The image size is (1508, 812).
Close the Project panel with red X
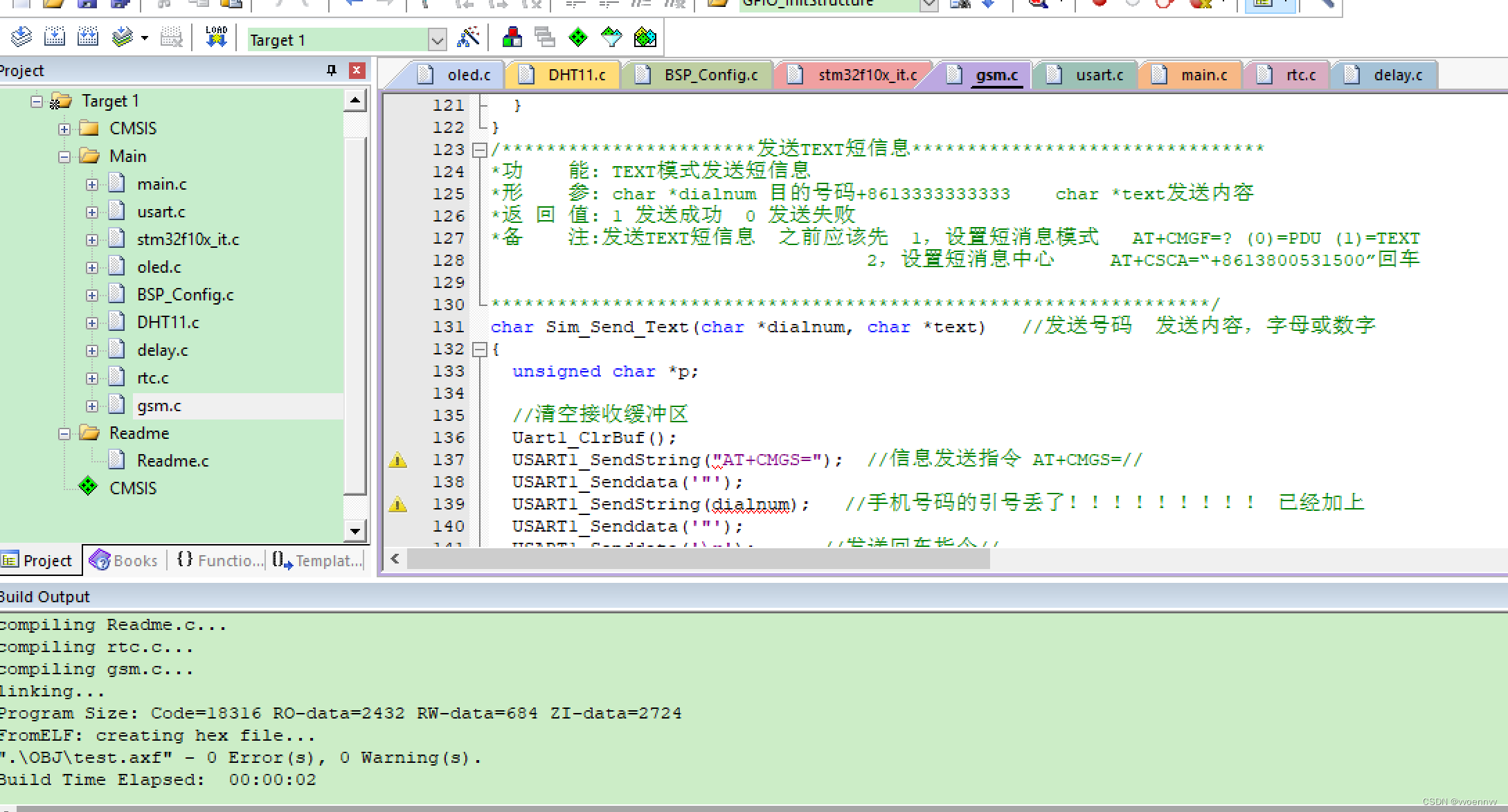pyautogui.click(x=357, y=70)
